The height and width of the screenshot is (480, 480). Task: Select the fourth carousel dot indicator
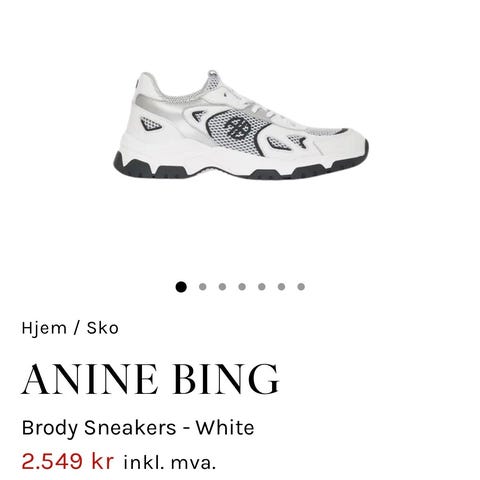[242, 287]
